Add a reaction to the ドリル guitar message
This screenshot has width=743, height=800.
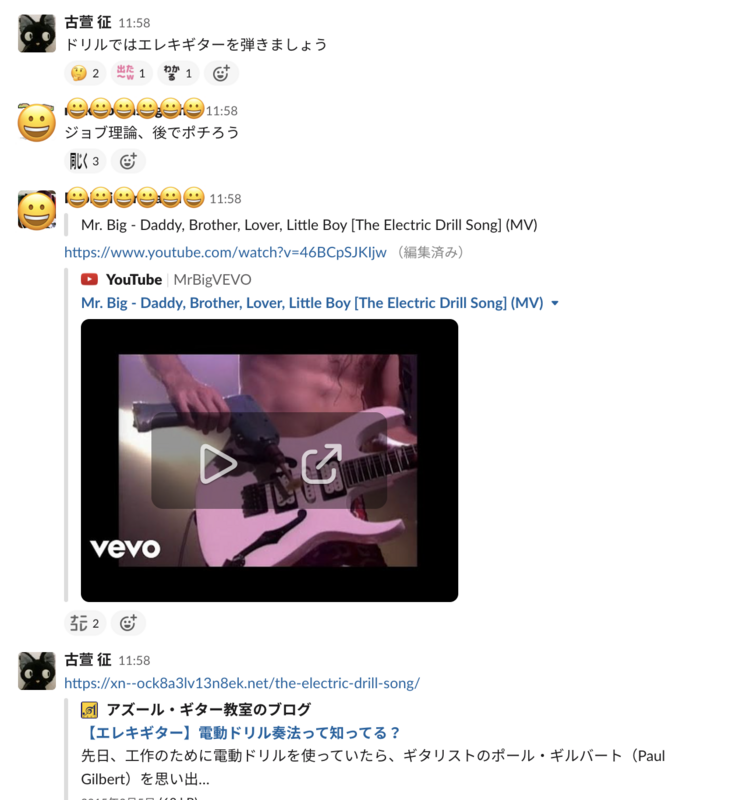pos(221,73)
